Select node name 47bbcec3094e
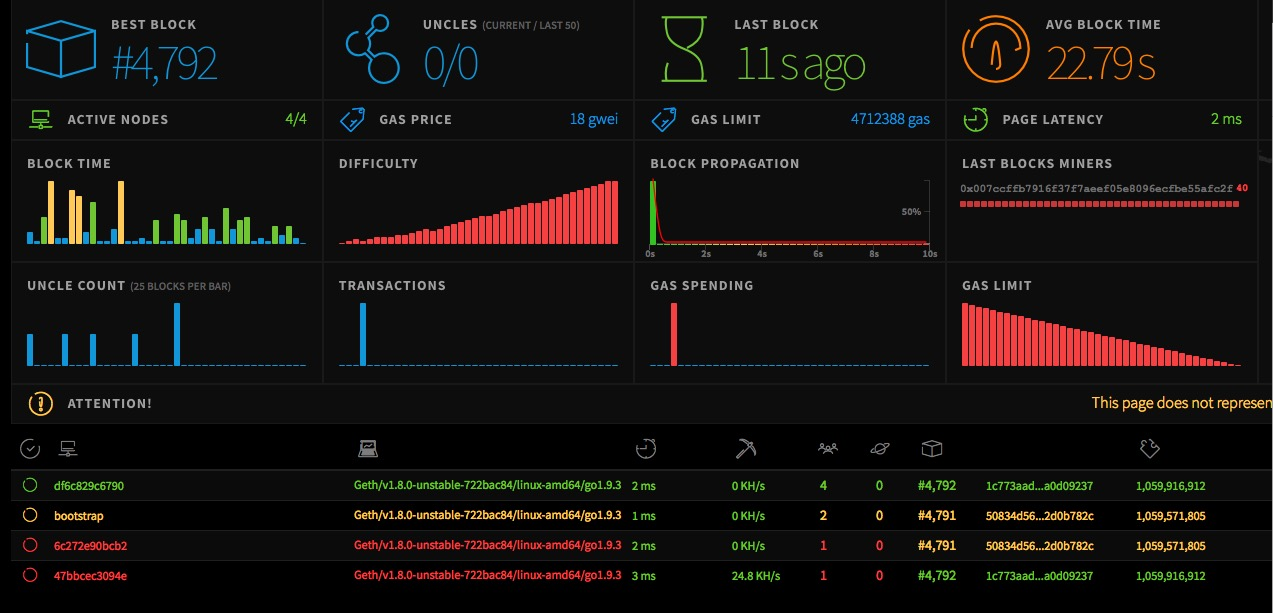The height and width of the screenshot is (613, 1273). click(x=90, y=576)
